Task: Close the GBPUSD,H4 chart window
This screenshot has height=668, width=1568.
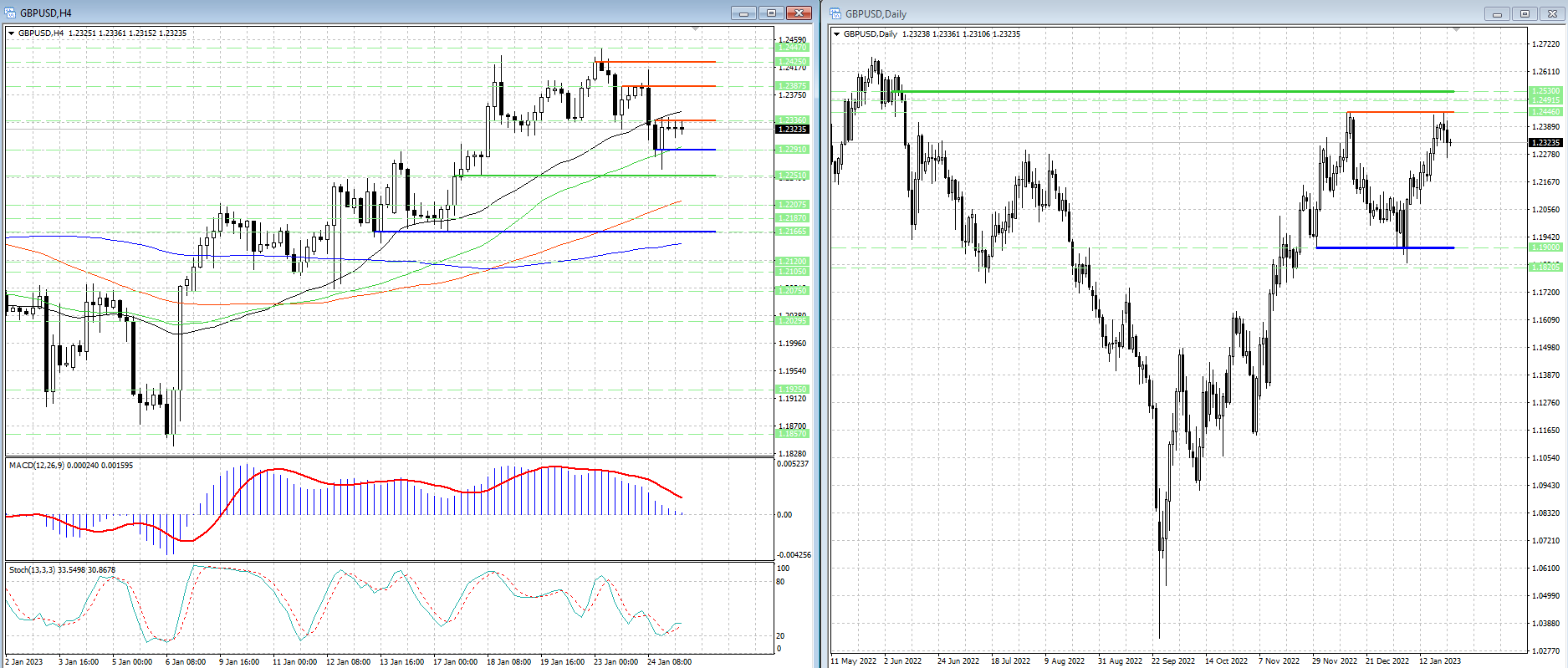Action: pos(799,13)
